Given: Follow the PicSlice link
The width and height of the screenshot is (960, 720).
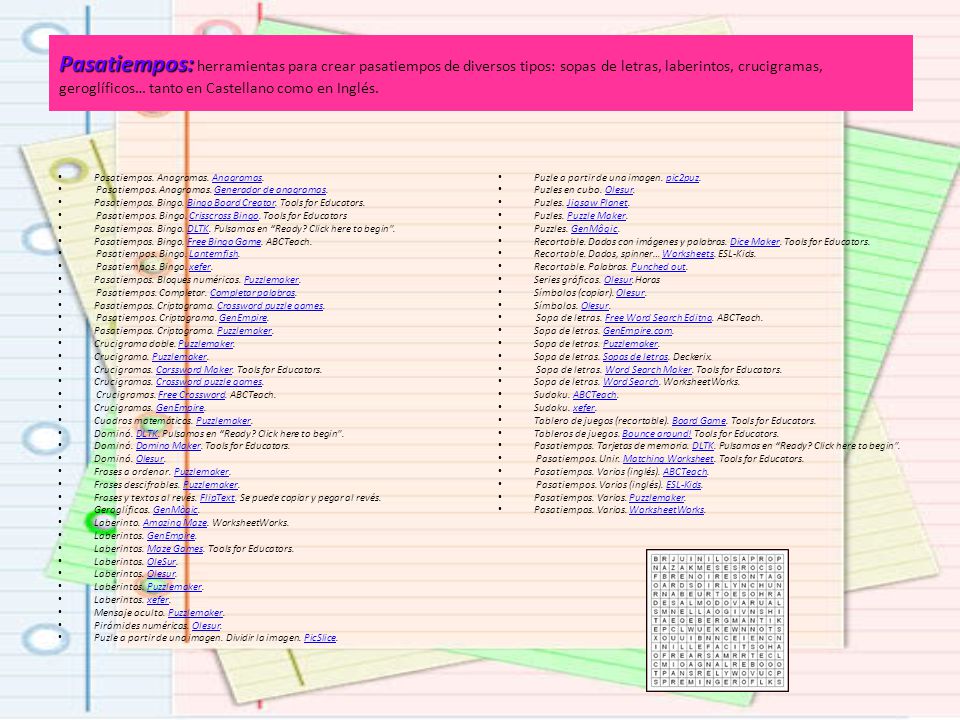Looking at the screenshot, I should coord(320,637).
